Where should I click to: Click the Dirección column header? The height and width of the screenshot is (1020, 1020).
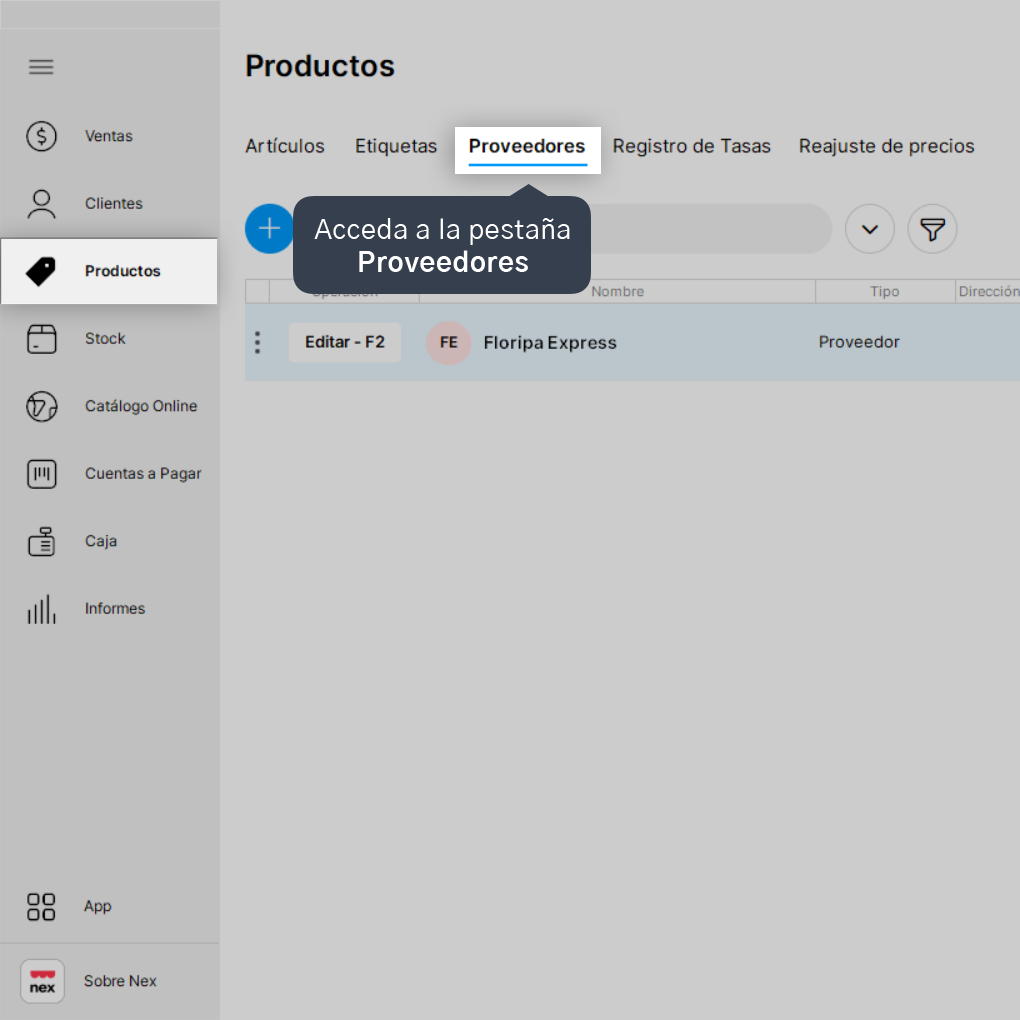(988, 291)
